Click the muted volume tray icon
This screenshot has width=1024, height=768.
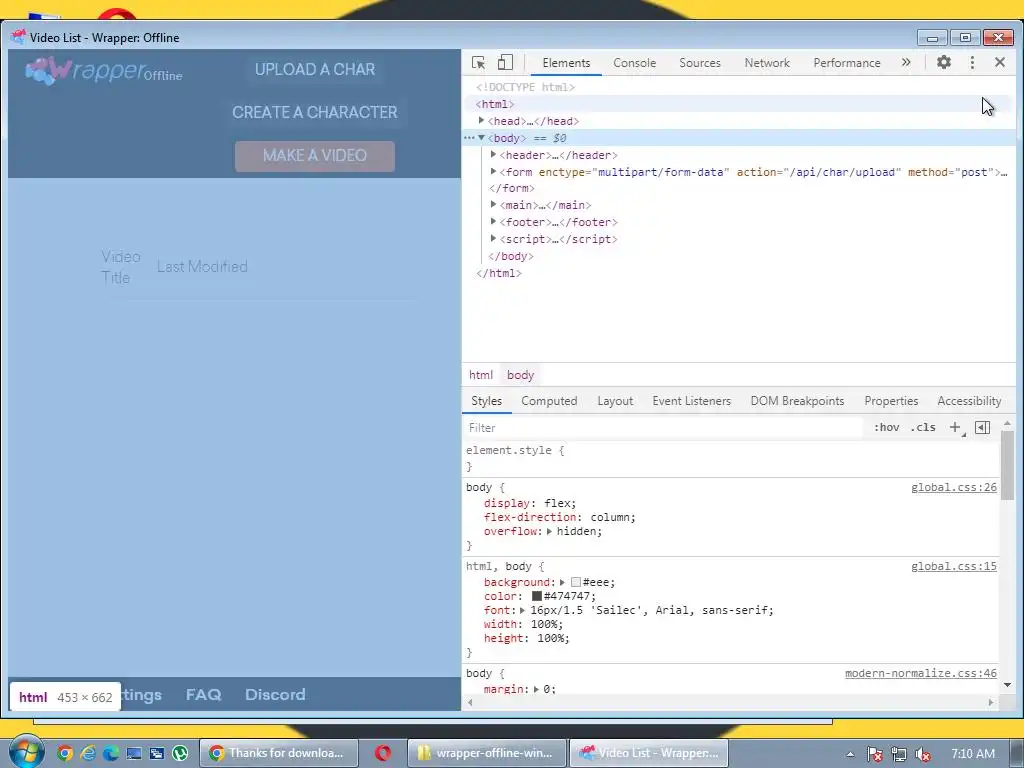(922, 754)
